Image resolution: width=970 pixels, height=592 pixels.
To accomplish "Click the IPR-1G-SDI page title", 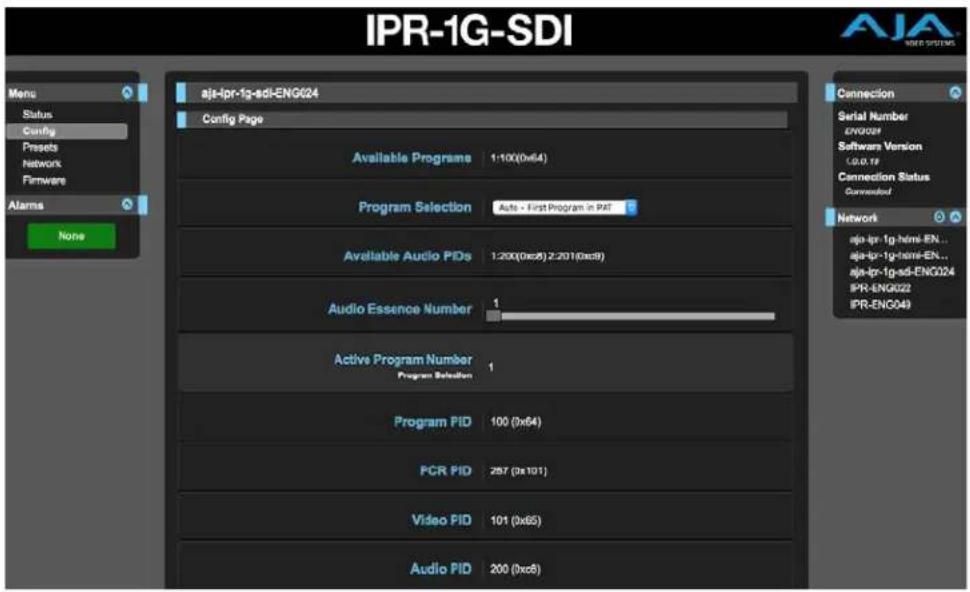I will (x=469, y=30).
